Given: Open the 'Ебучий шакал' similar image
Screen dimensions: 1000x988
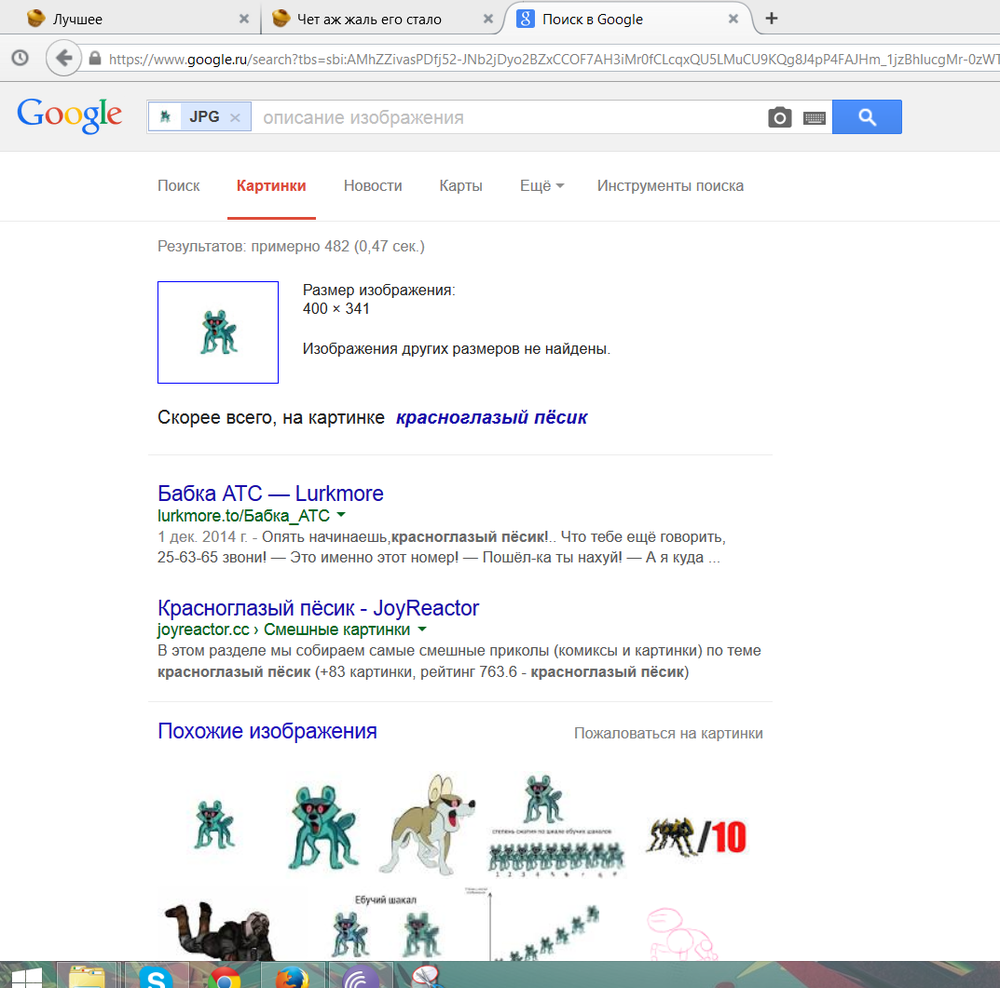Looking at the screenshot, I should click(x=386, y=926).
